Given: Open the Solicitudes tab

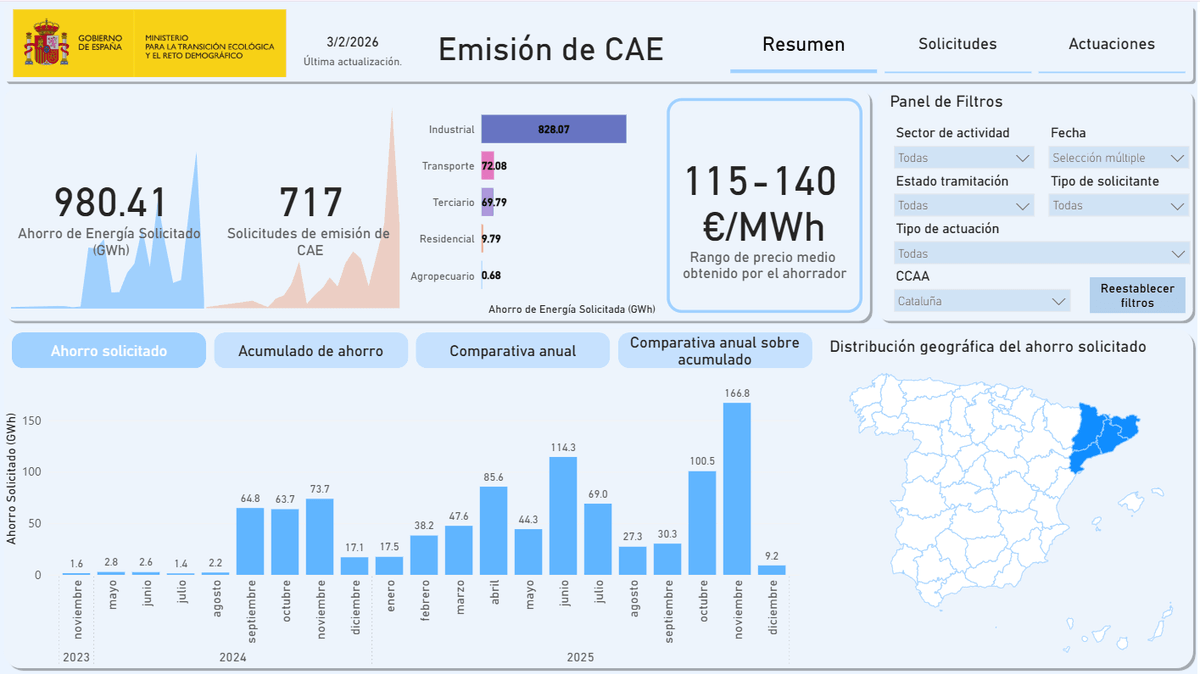Looking at the screenshot, I should (957, 44).
